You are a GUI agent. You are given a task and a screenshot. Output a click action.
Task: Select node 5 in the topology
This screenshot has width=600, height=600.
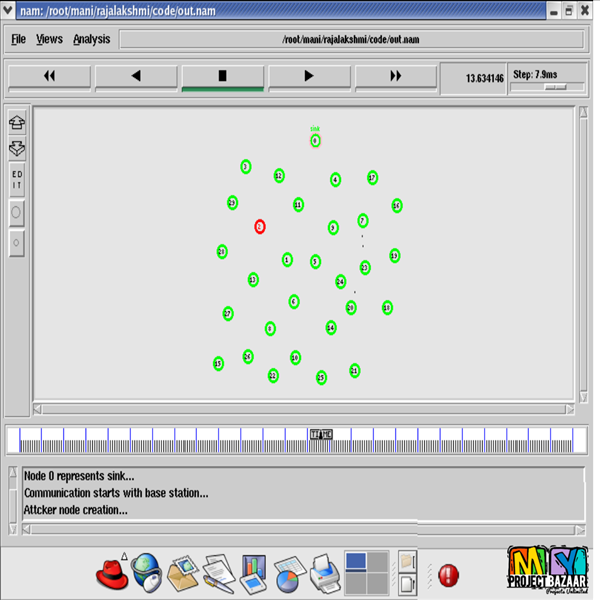click(x=315, y=261)
